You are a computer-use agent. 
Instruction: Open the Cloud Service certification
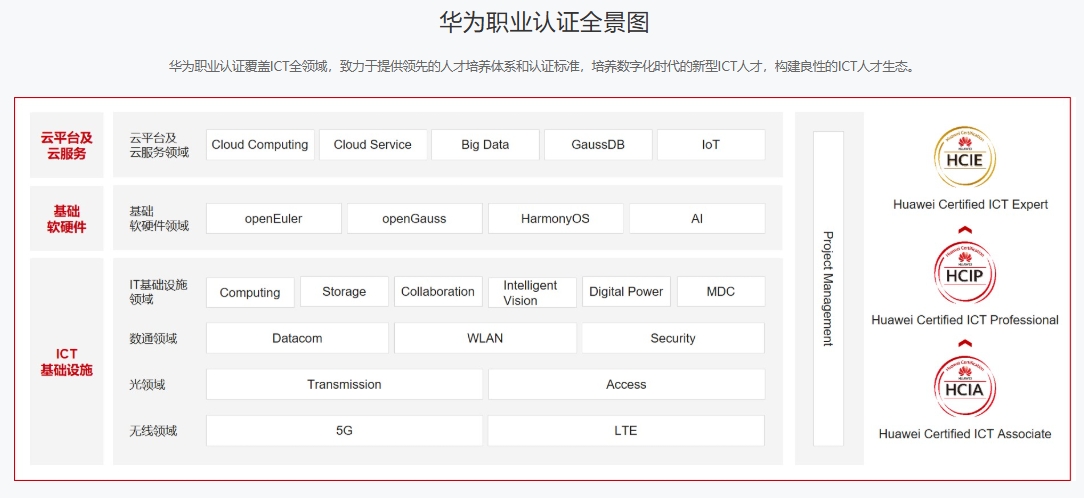point(373,145)
